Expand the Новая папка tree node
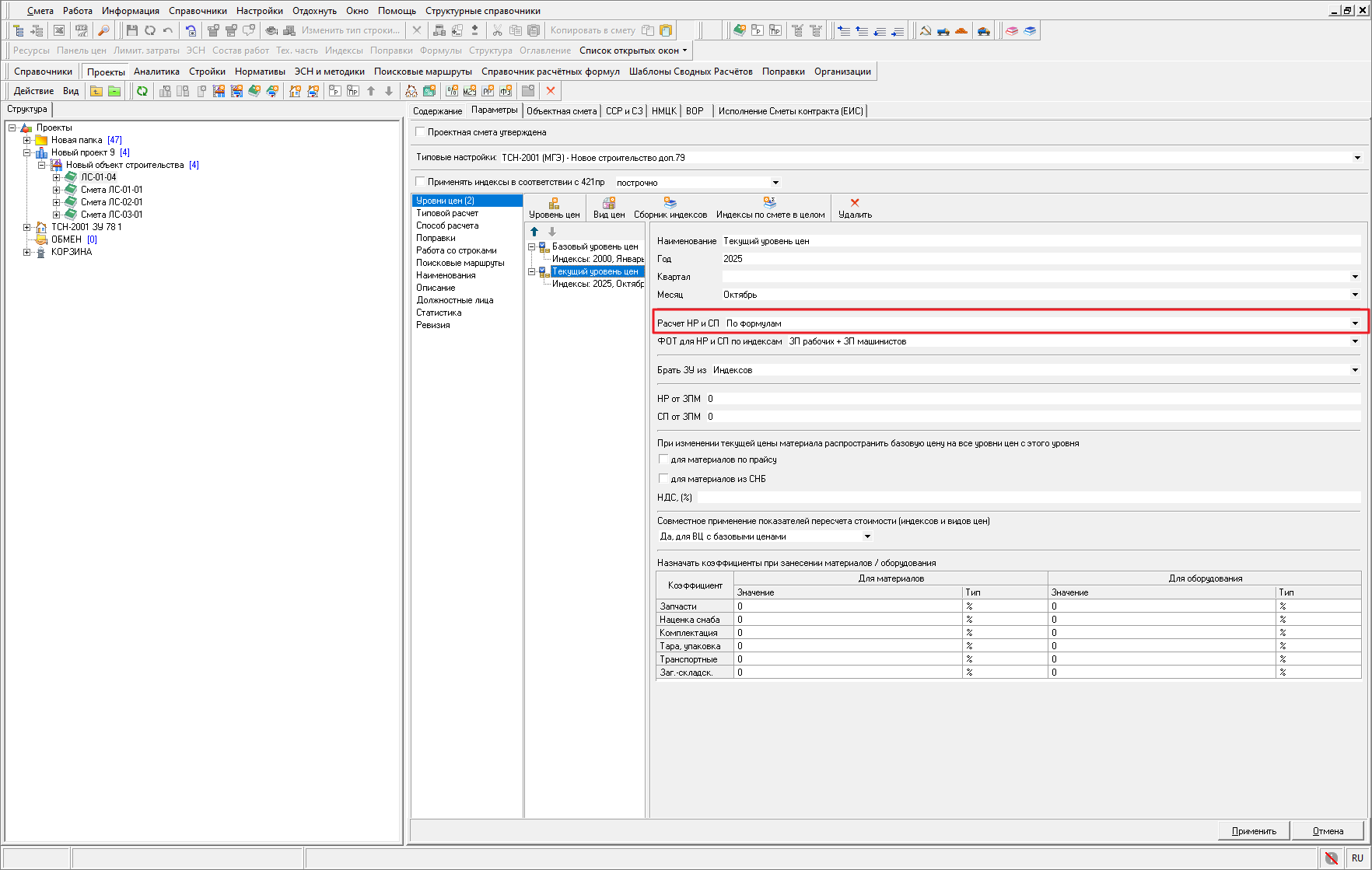This screenshot has width=1372, height=870. click(27, 140)
